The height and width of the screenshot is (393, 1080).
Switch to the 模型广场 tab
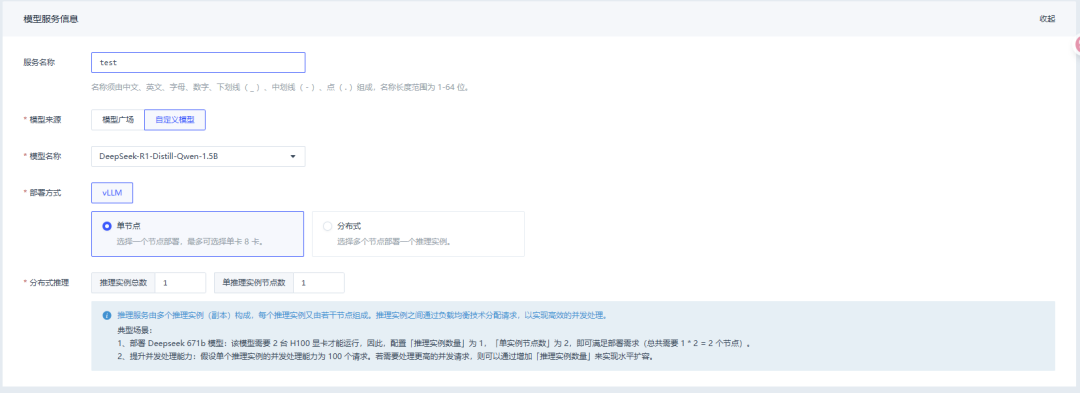118,120
